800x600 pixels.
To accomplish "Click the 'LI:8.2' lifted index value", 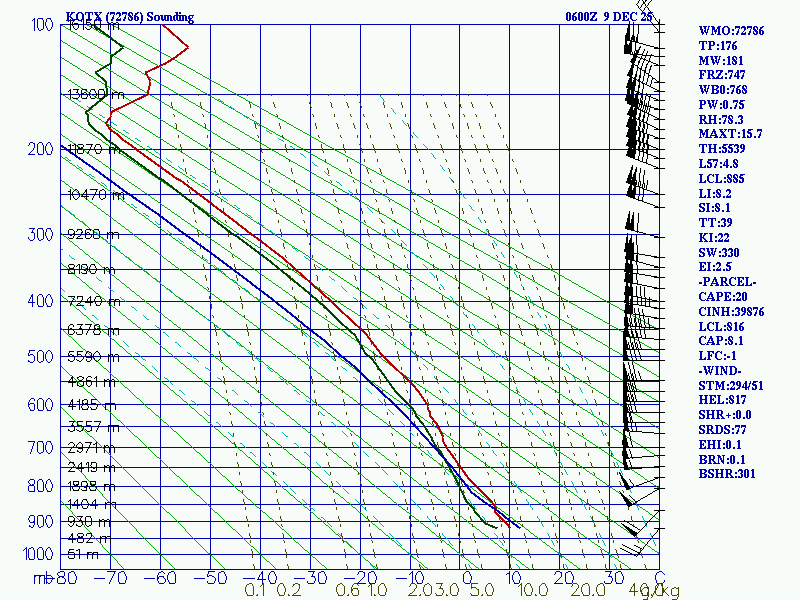I will (715, 194).
